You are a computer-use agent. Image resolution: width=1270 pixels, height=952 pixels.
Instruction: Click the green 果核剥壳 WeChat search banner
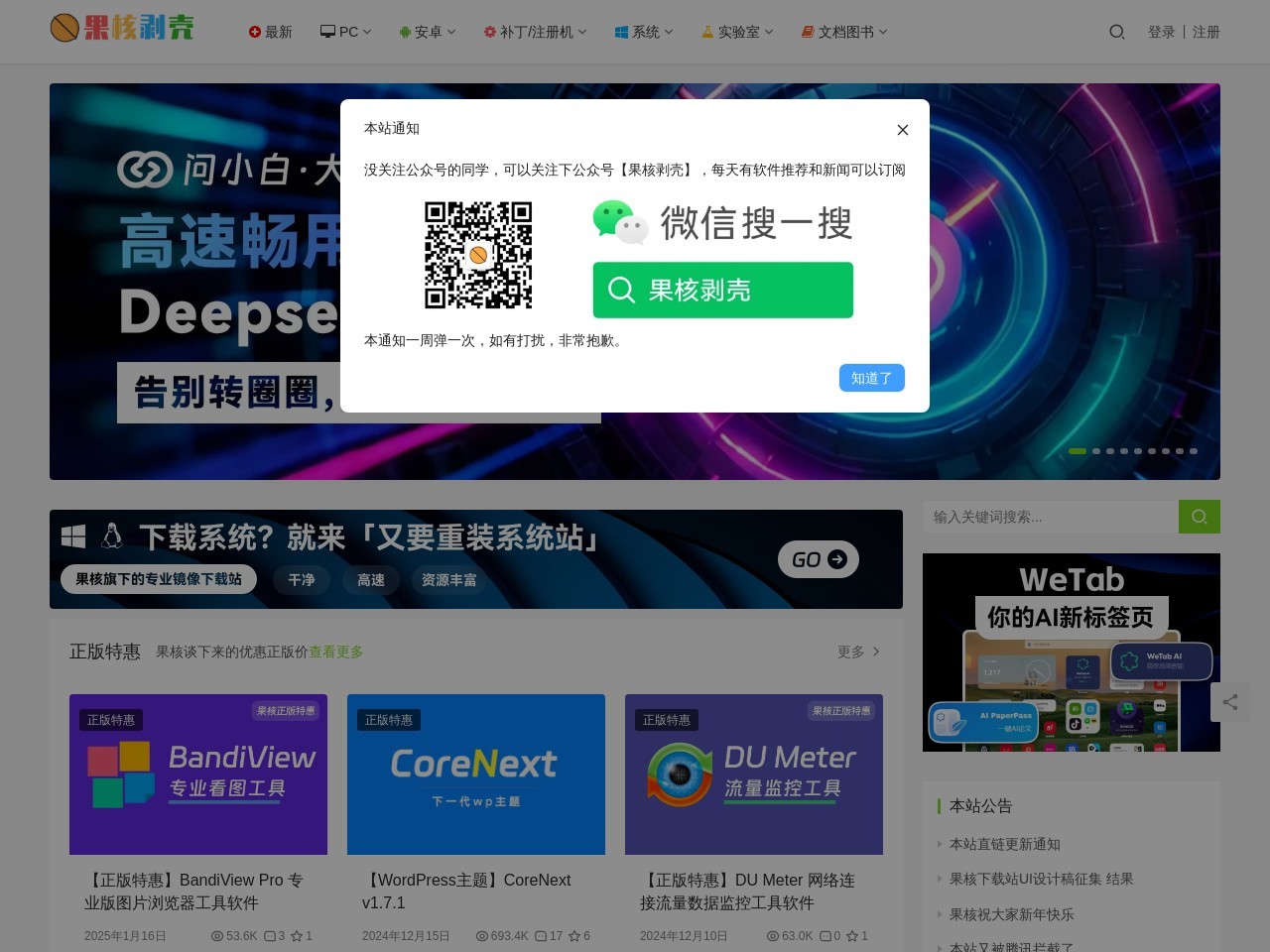(x=723, y=291)
